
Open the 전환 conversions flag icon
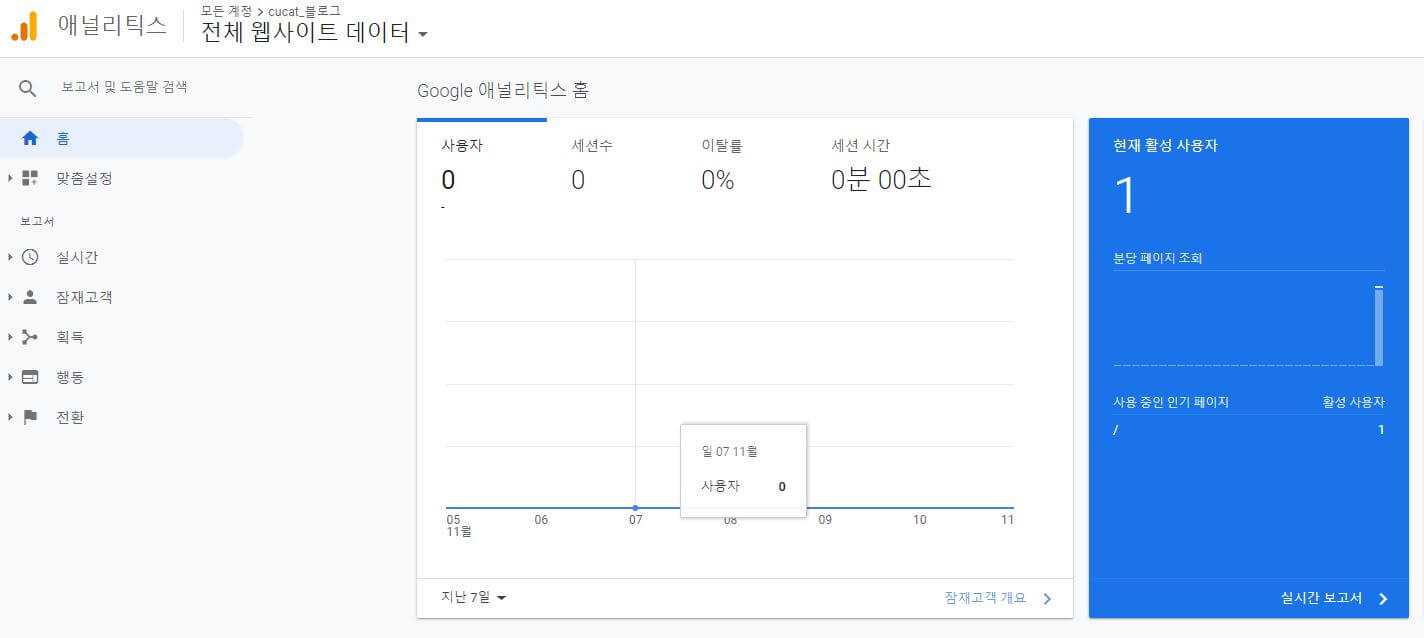(30, 417)
